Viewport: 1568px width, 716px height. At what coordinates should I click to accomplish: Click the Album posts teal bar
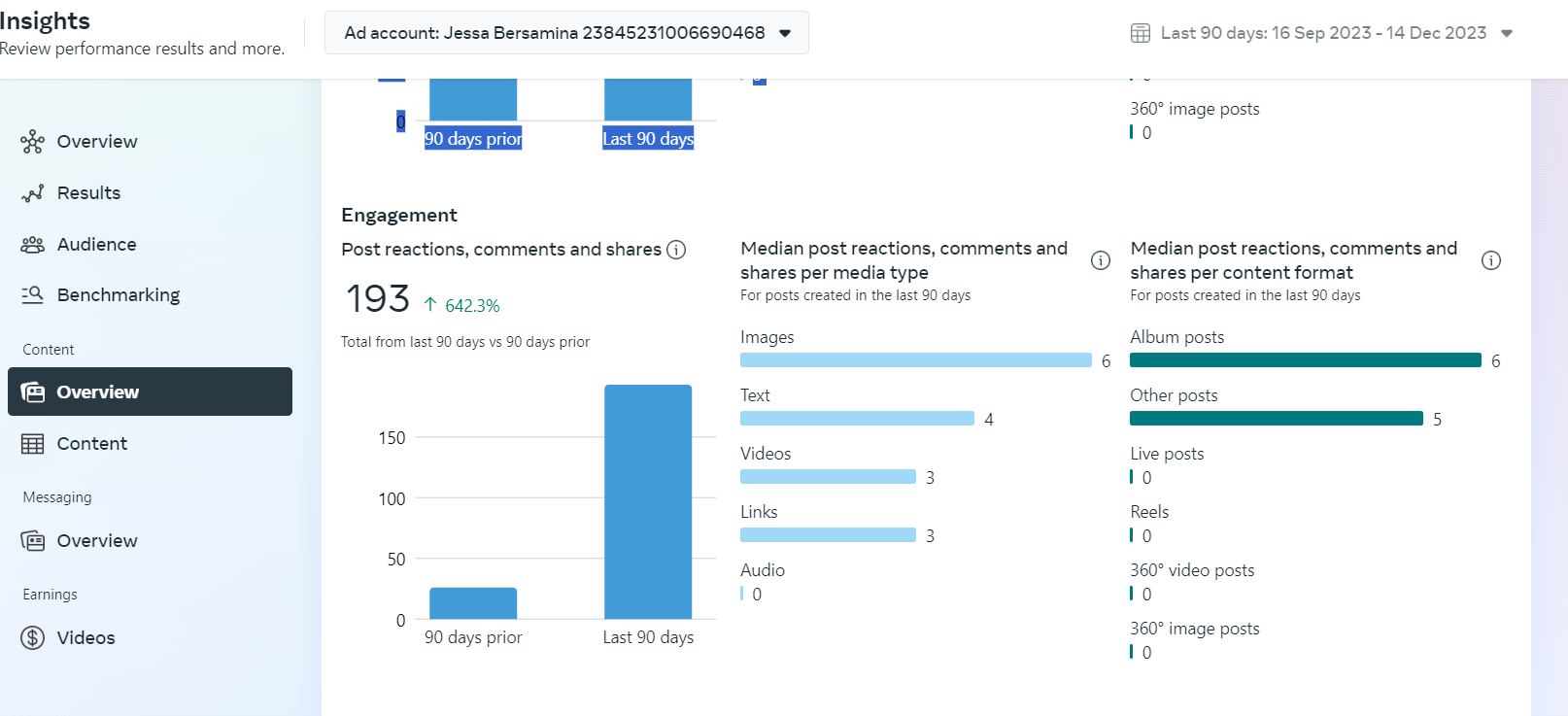(1305, 360)
